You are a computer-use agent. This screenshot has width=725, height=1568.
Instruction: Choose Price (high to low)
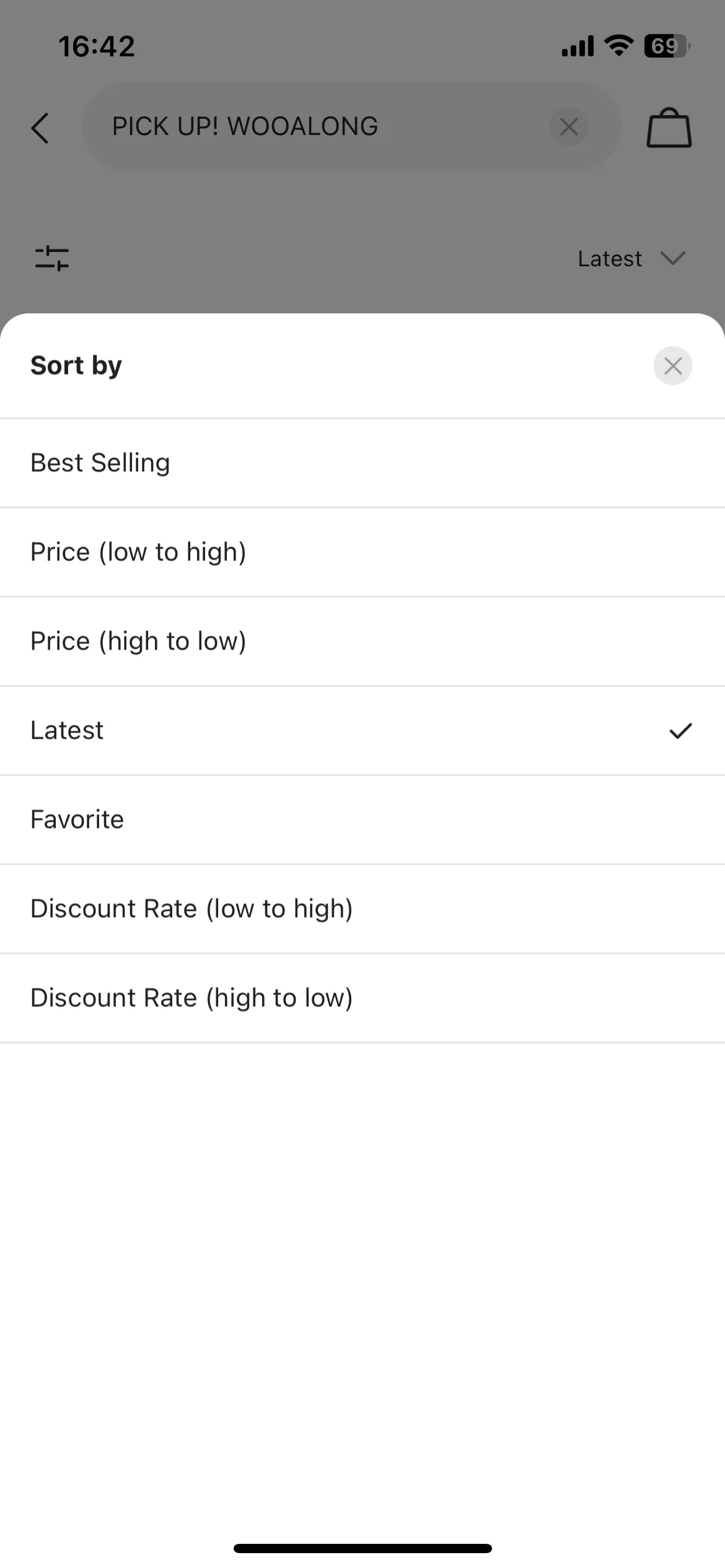tap(362, 642)
